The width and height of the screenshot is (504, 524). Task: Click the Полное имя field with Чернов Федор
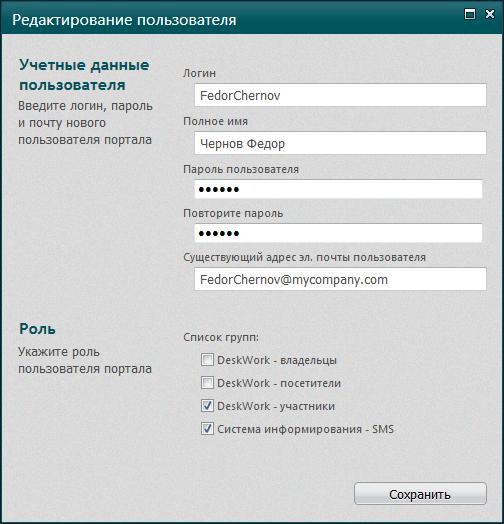coord(340,143)
